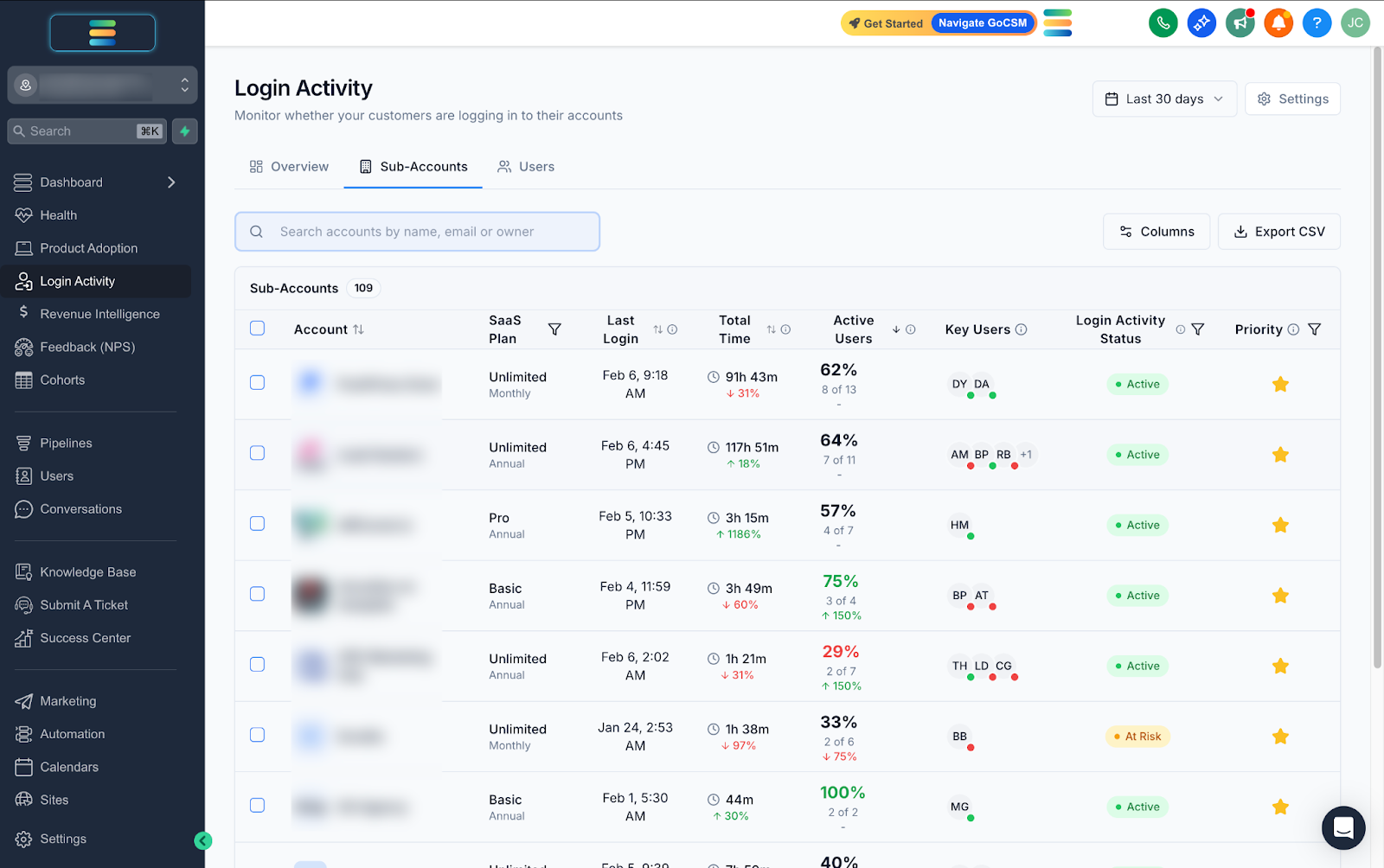
Task: Open the Last 30 days date dropdown
Action: [x=1164, y=99]
